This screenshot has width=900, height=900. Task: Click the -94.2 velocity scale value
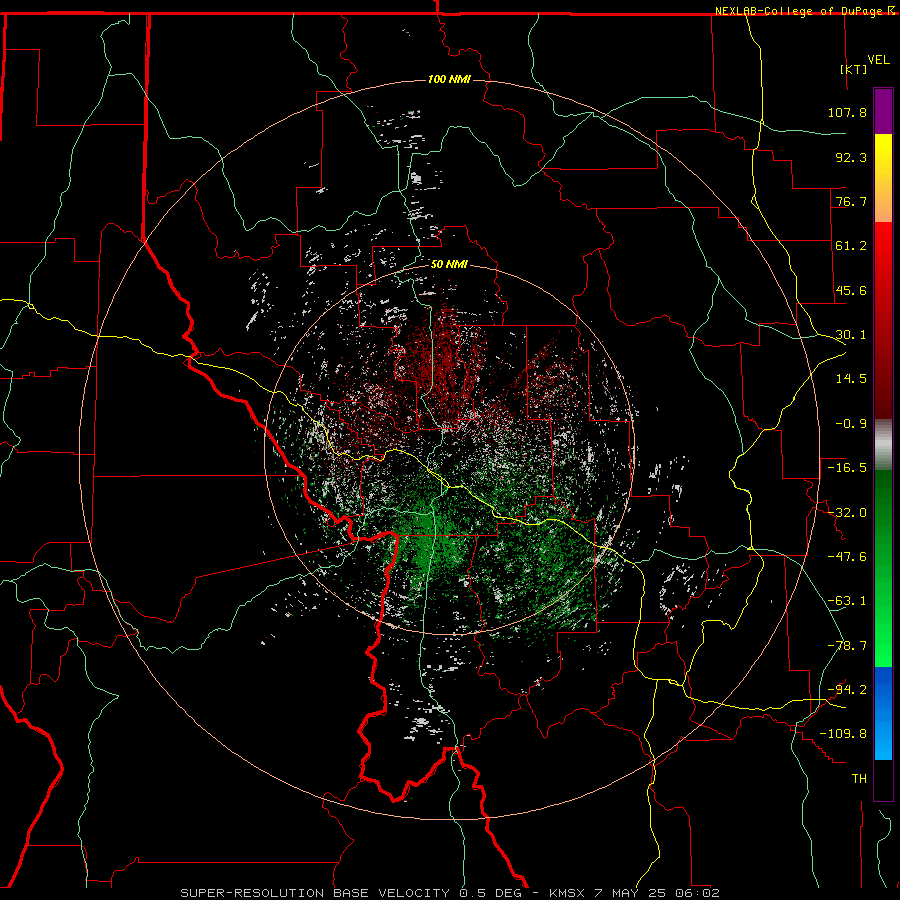847,689
